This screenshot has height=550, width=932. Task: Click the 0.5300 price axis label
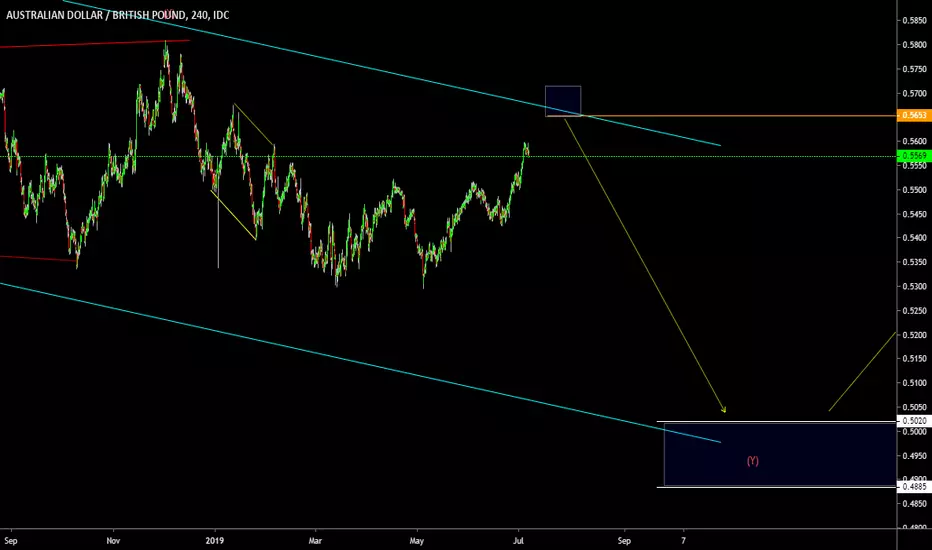click(914, 287)
